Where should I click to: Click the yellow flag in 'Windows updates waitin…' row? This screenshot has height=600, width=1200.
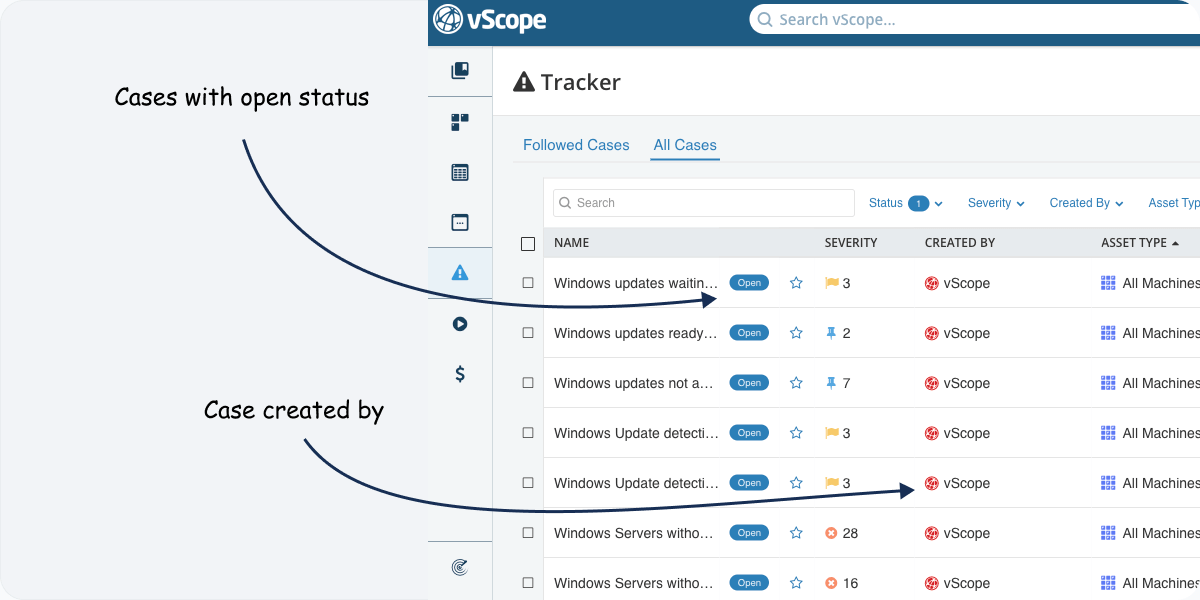[831, 283]
